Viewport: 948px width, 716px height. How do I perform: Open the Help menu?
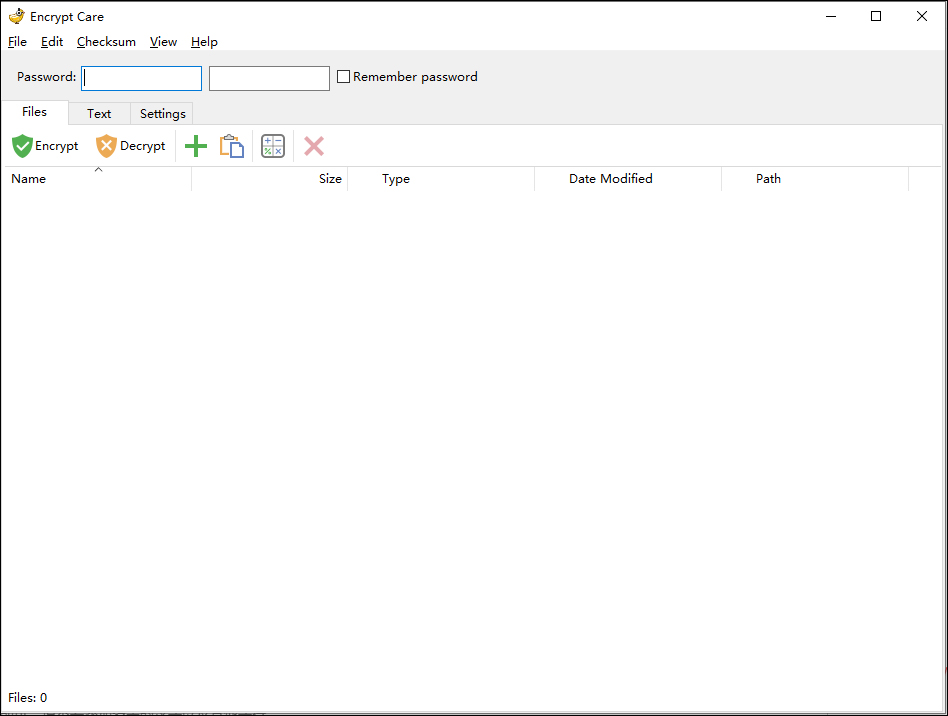point(204,42)
